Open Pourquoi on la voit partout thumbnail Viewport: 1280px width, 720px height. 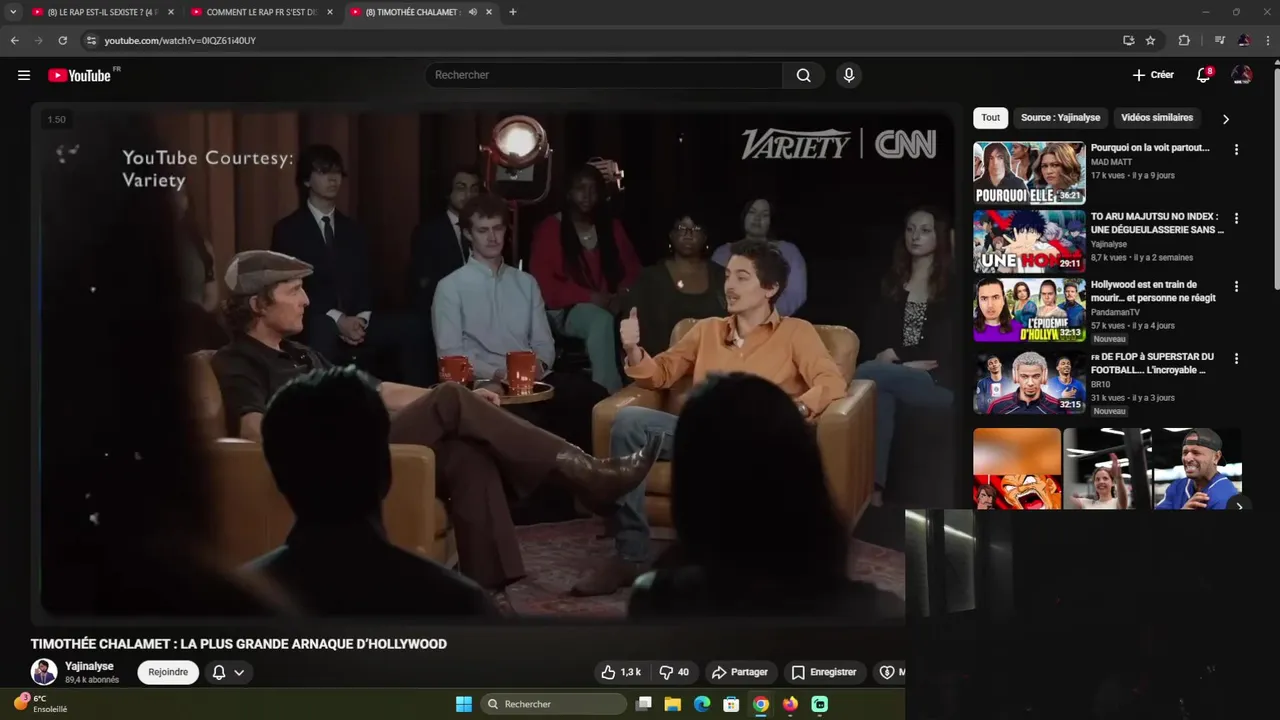1029,173
